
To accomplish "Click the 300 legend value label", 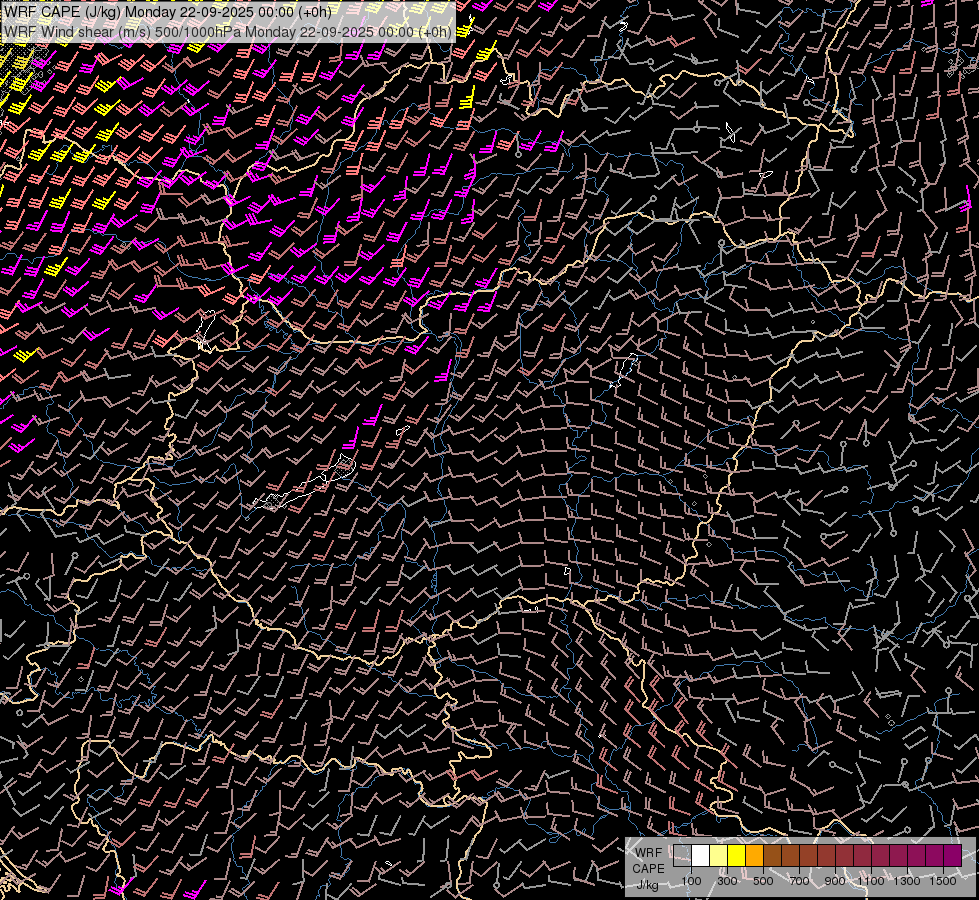I will [727, 881].
